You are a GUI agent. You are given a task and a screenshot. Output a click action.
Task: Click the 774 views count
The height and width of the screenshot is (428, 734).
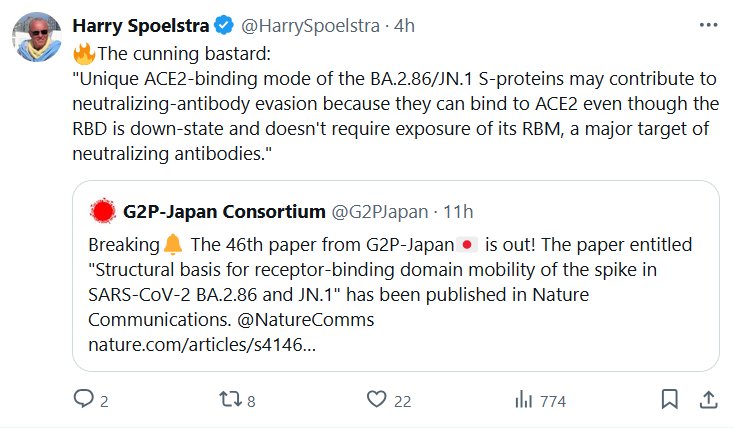point(551,401)
